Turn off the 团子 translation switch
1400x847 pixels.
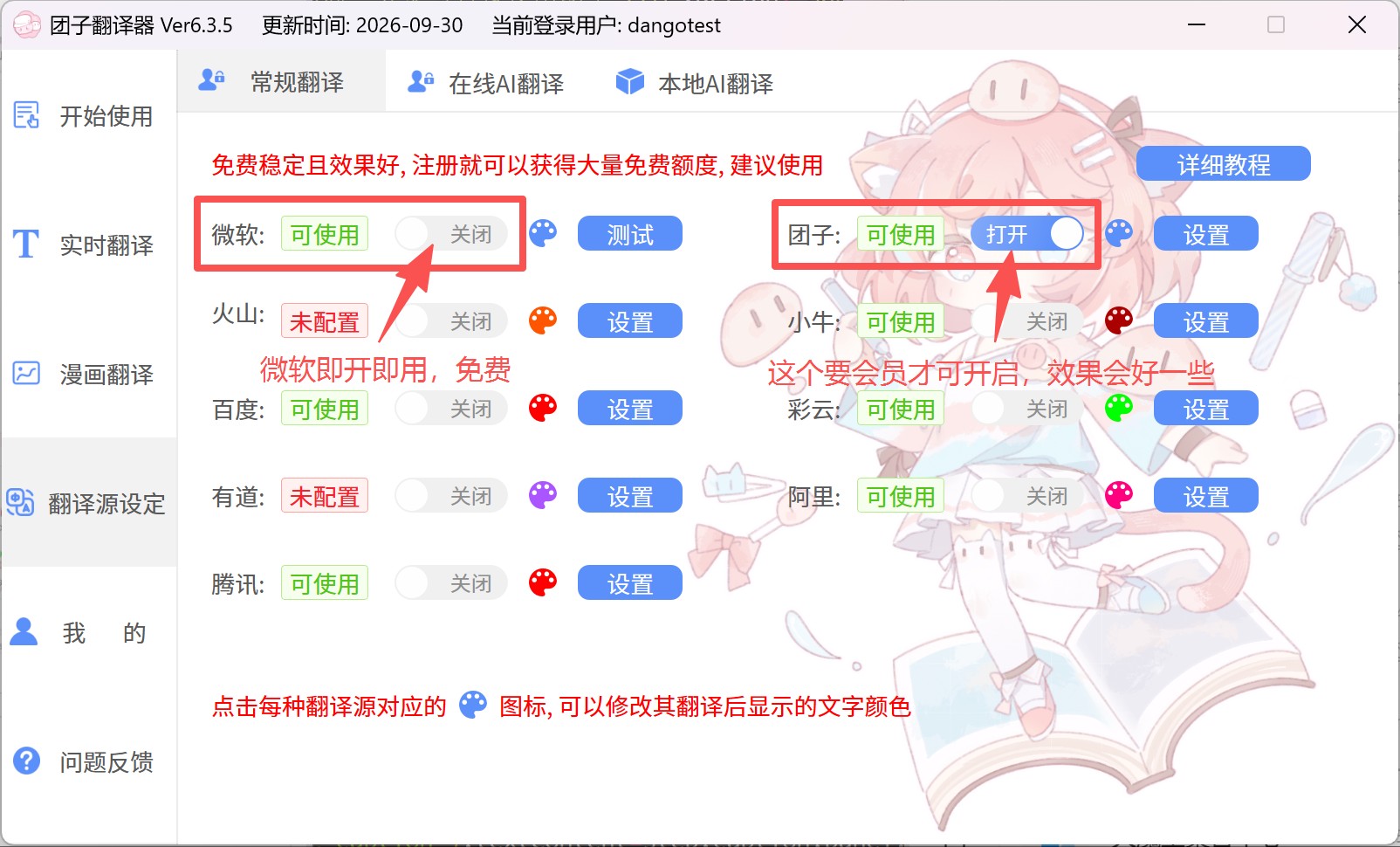[x=1027, y=234]
